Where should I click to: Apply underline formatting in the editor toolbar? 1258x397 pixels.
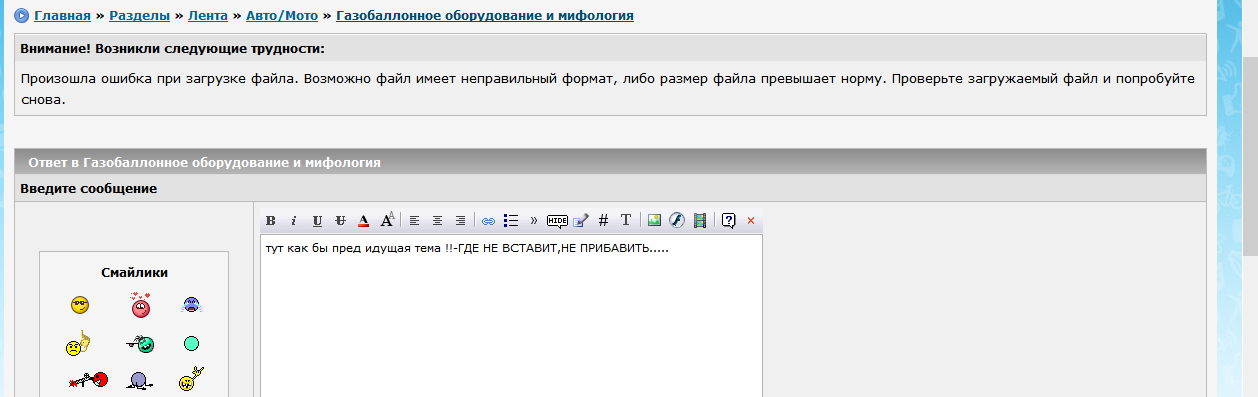[x=317, y=220]
